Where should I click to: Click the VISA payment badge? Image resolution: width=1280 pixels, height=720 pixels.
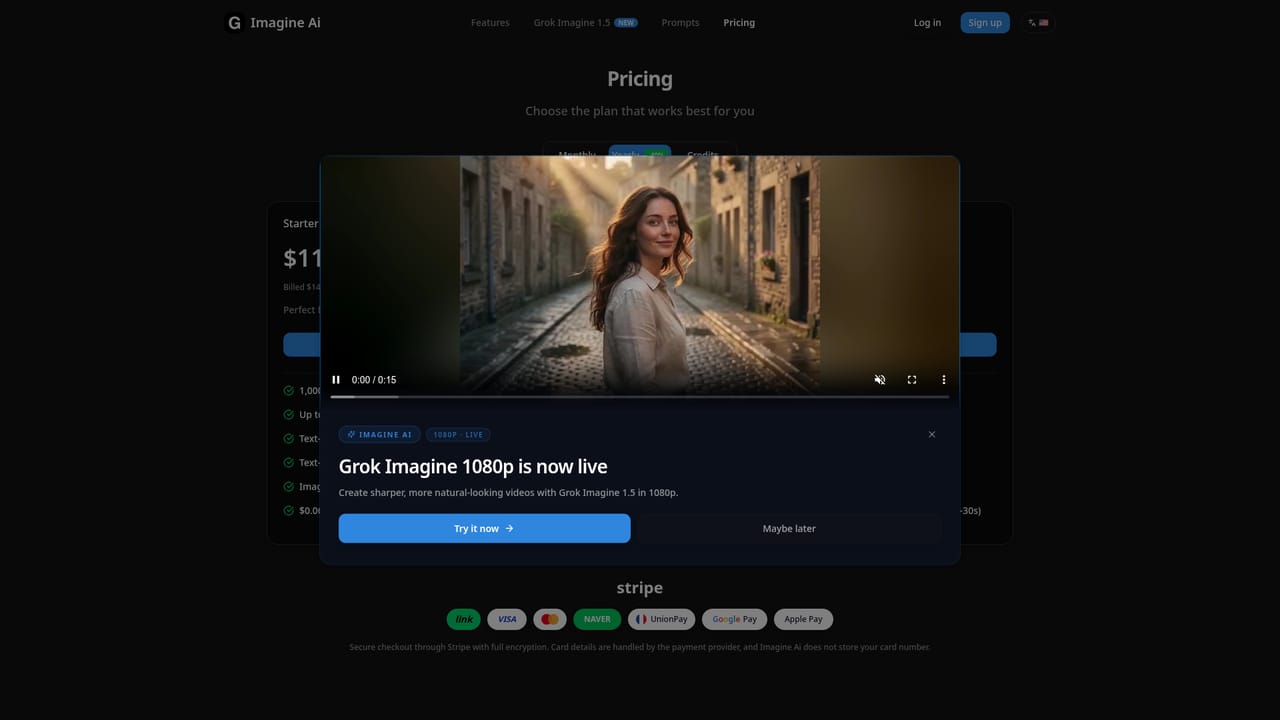(507, 619)
